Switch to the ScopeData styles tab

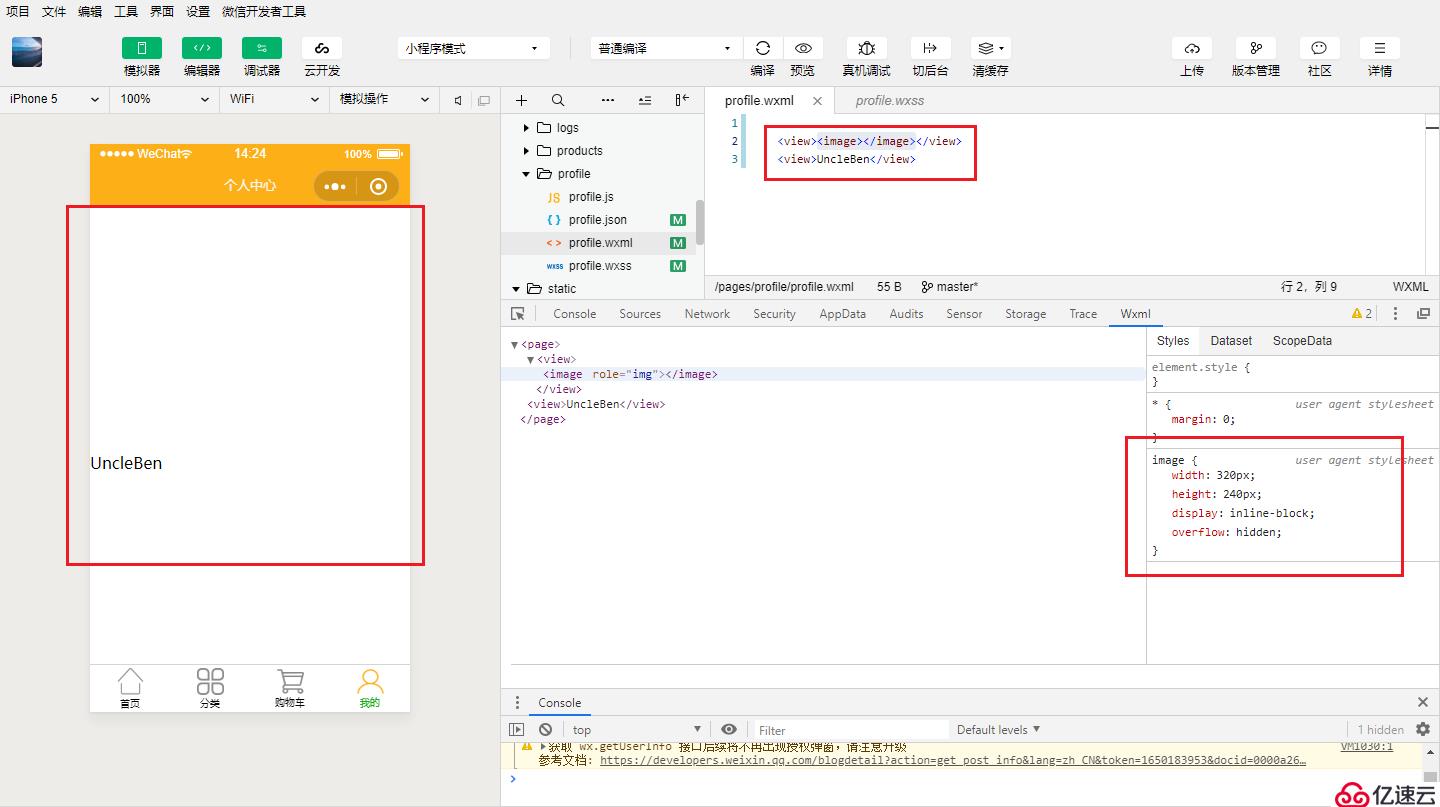pos(1302,341)
